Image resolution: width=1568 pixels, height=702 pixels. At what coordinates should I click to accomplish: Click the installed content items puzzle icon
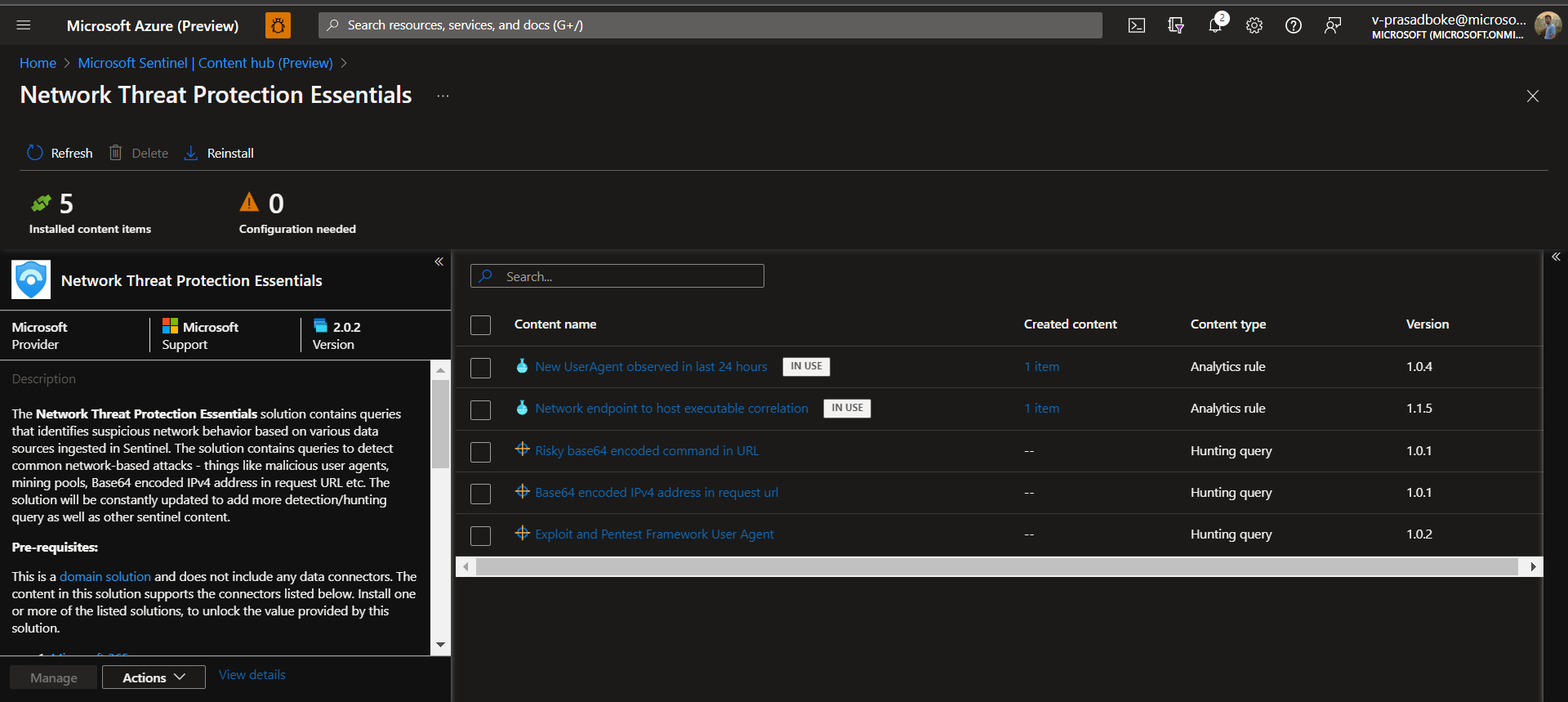(x=41, y=203)
